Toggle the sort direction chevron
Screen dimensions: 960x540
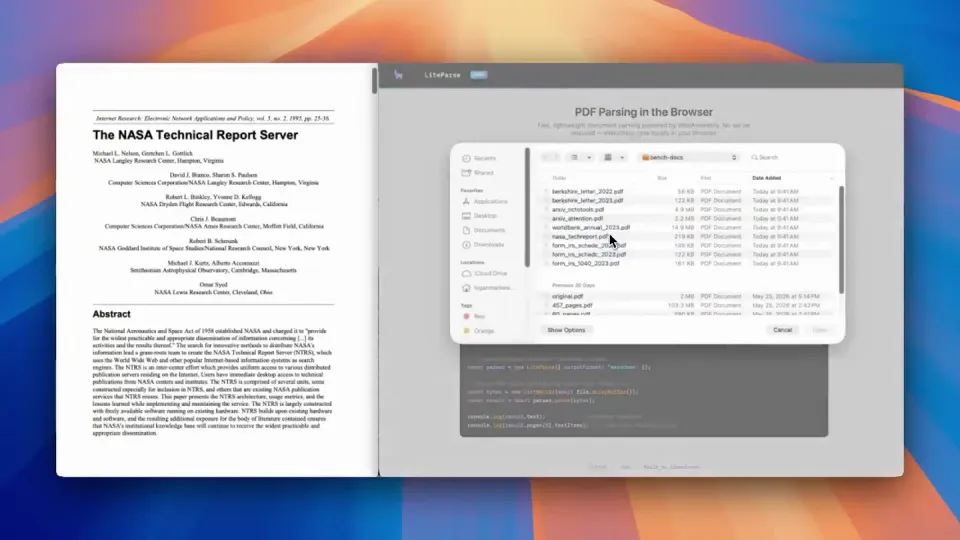(831, 178)
